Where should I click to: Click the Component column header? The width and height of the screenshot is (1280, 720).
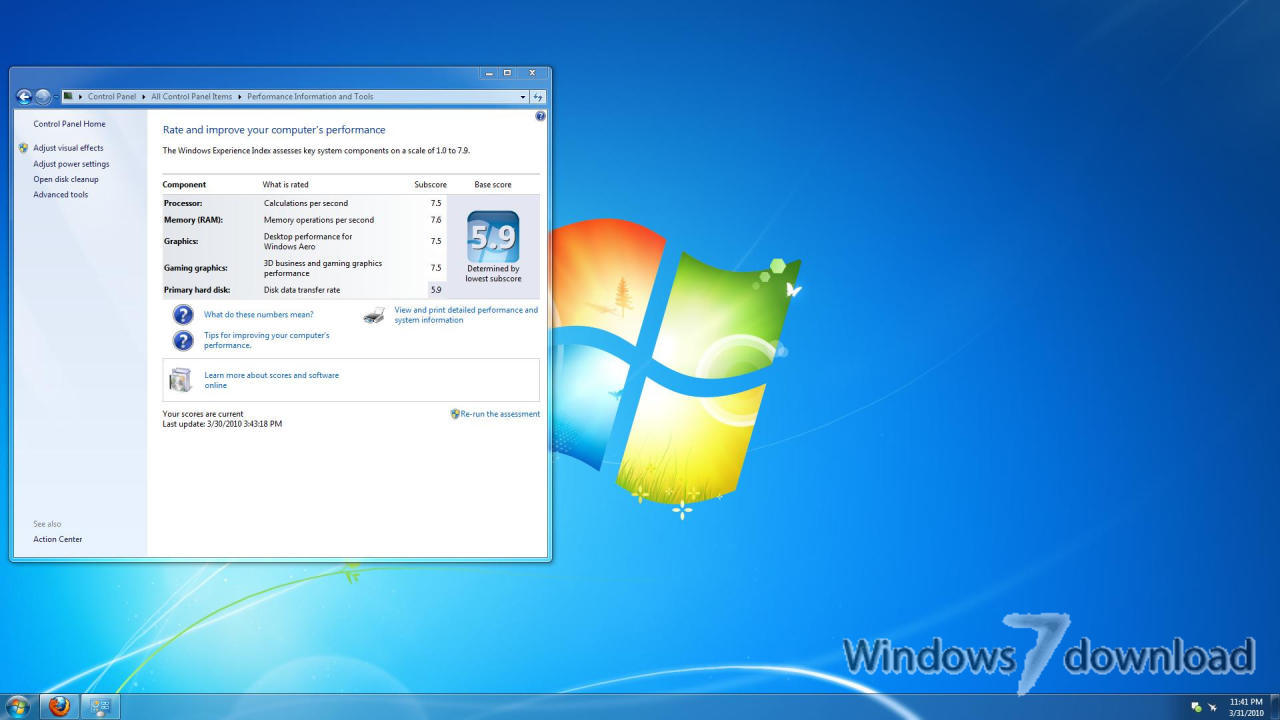point(184,185)
